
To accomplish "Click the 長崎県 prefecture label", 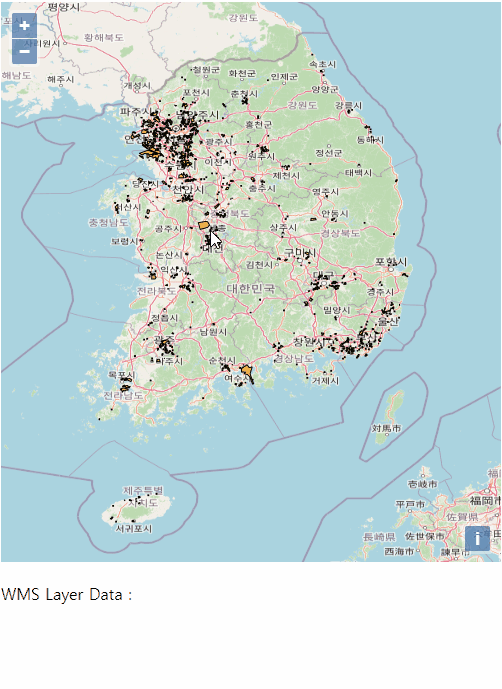I will (380, 537).
